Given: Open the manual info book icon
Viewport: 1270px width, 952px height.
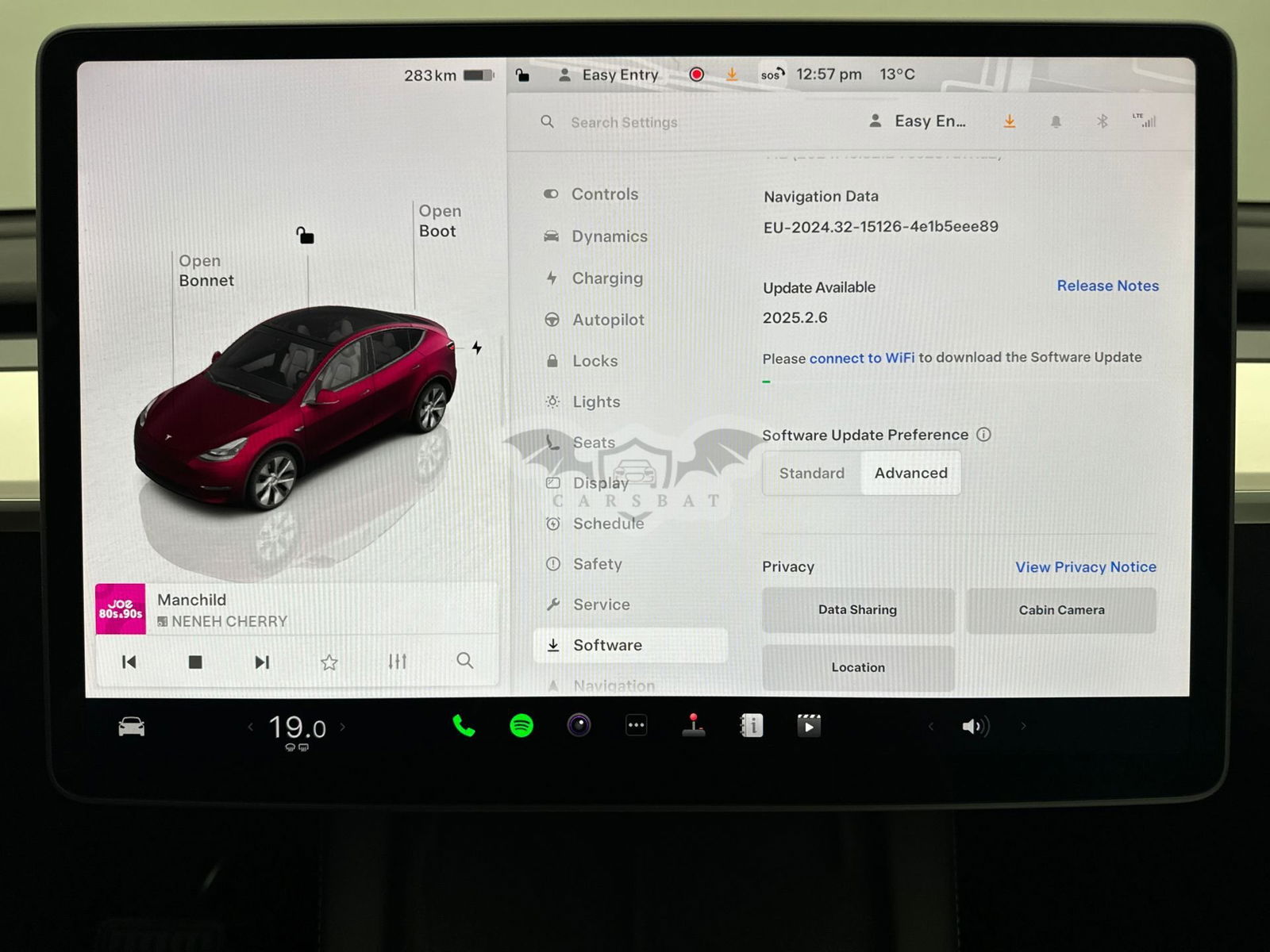Looking at the screenshot, I should tap(751, 725).
